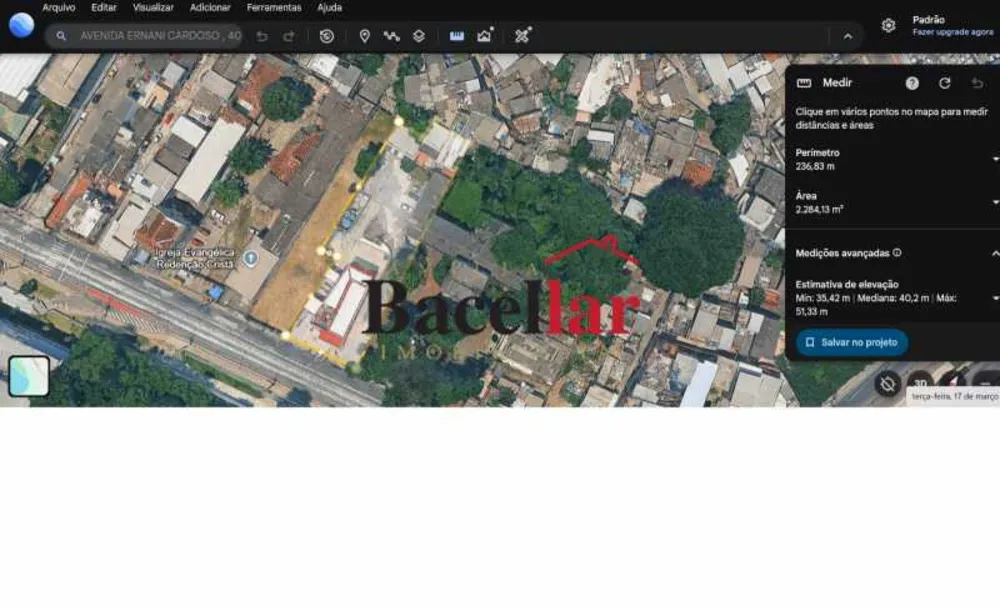This screenshot has height=606, width=1000.
Task: Click the Padrão account plan label
Action: click(x=929, y=20)
